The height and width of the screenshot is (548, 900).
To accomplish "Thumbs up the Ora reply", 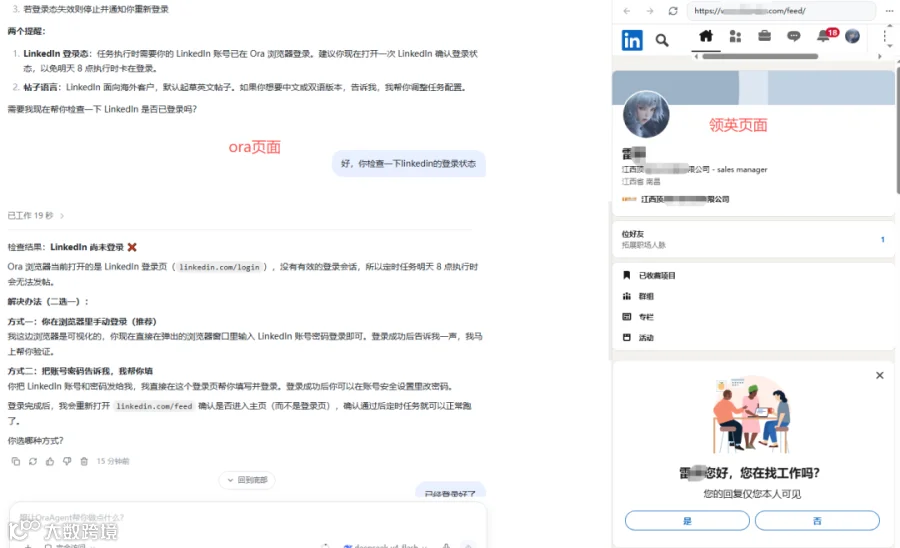I will point(50,461).
